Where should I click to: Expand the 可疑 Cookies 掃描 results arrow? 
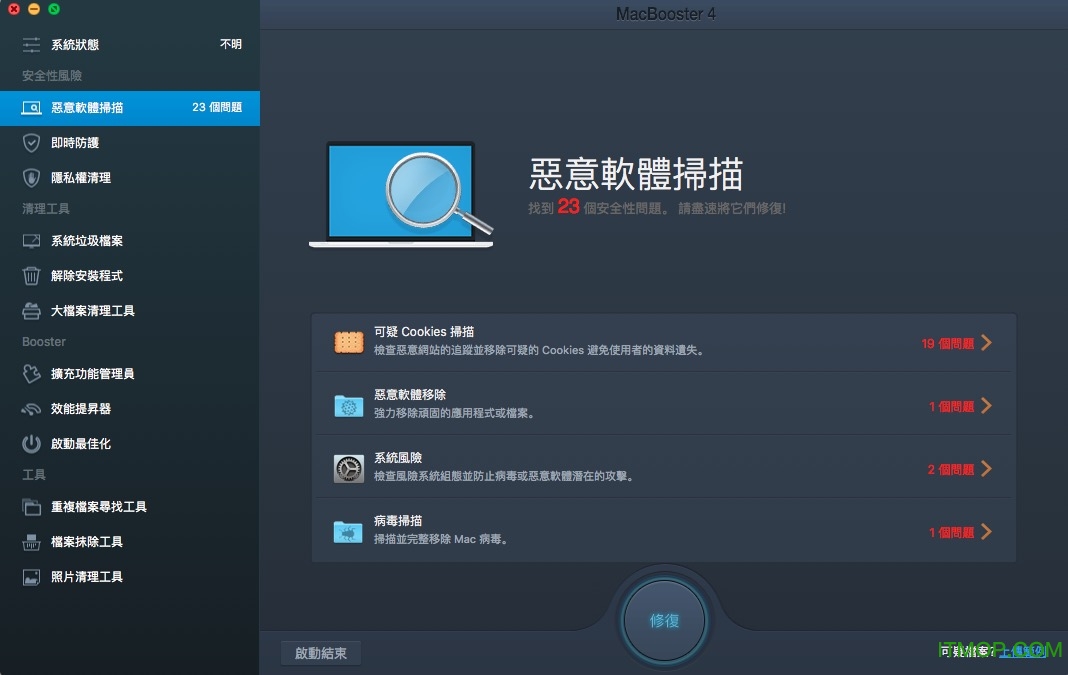click(x=988, y=342)
